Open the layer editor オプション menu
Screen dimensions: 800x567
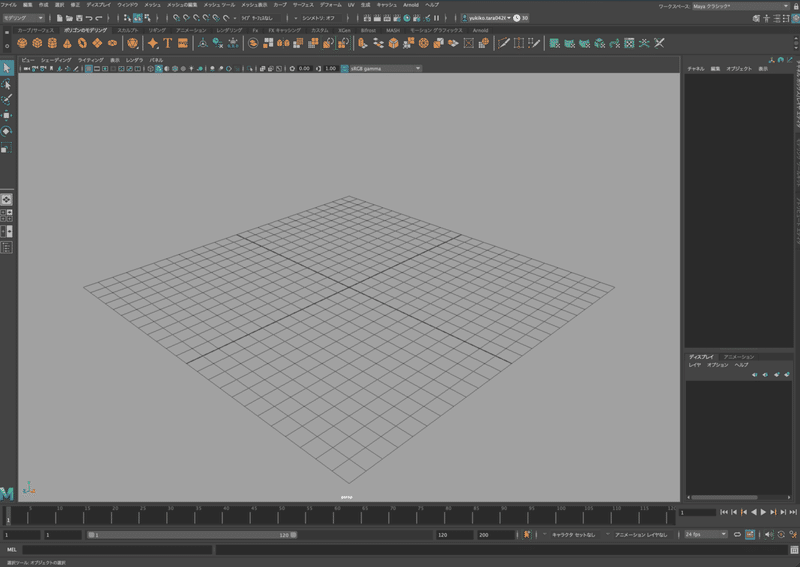[717, 365]
